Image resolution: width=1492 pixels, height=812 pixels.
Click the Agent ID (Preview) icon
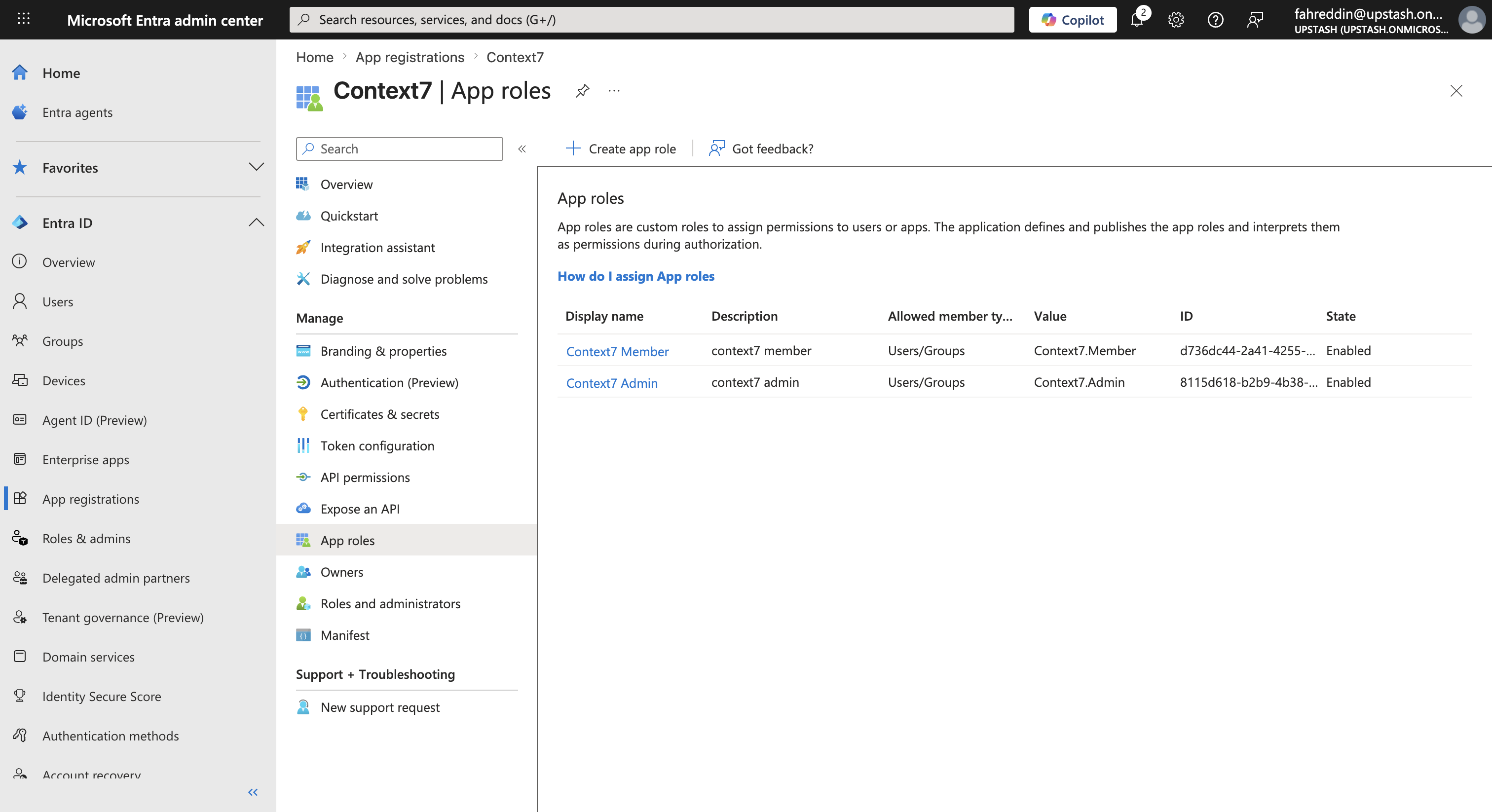click(x=20, y=419)
